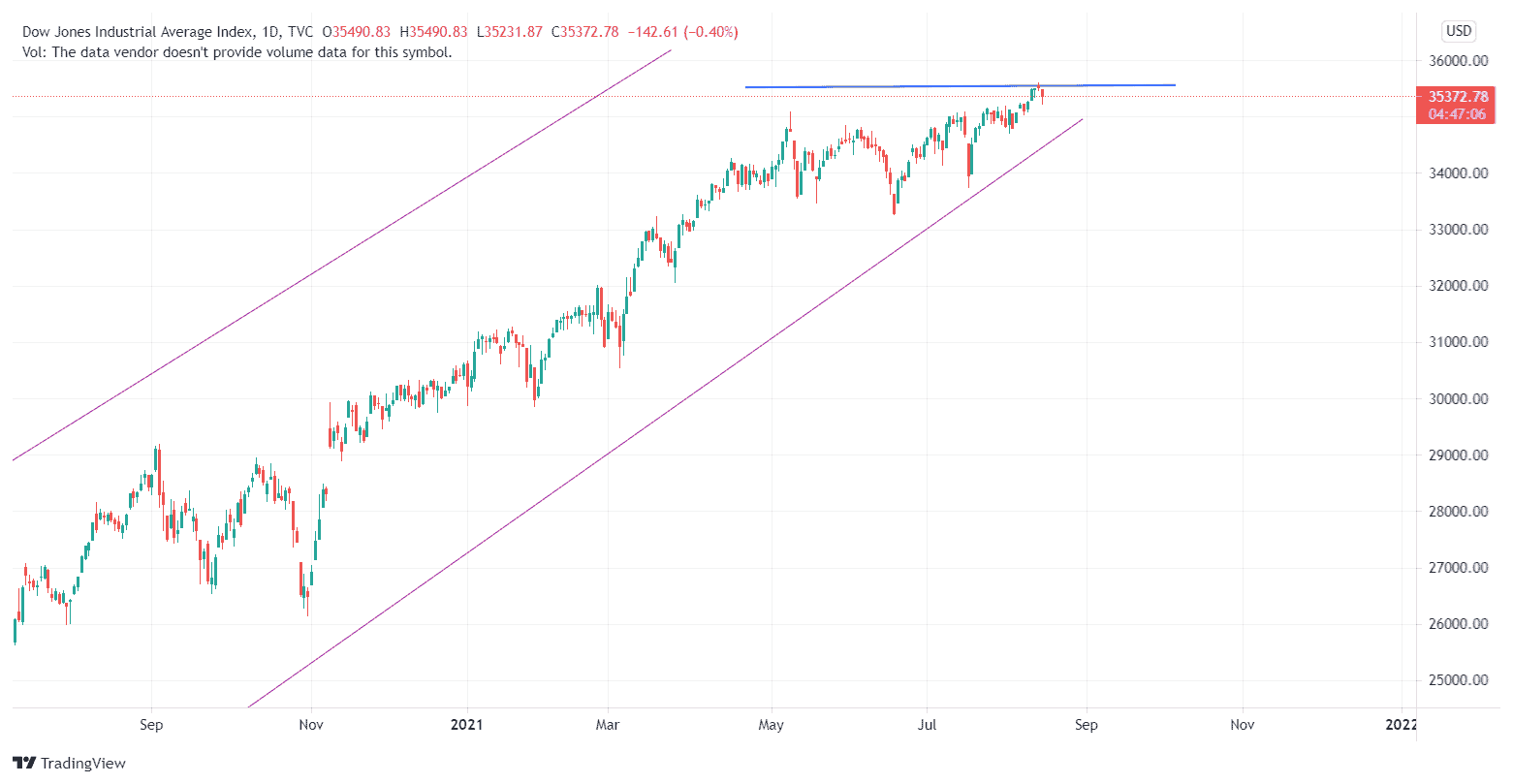Image resolution: width=1513 pixels, height=784 pixels.
Task: Click the 2022 time axis label
Action: [x=1402, y=724]
